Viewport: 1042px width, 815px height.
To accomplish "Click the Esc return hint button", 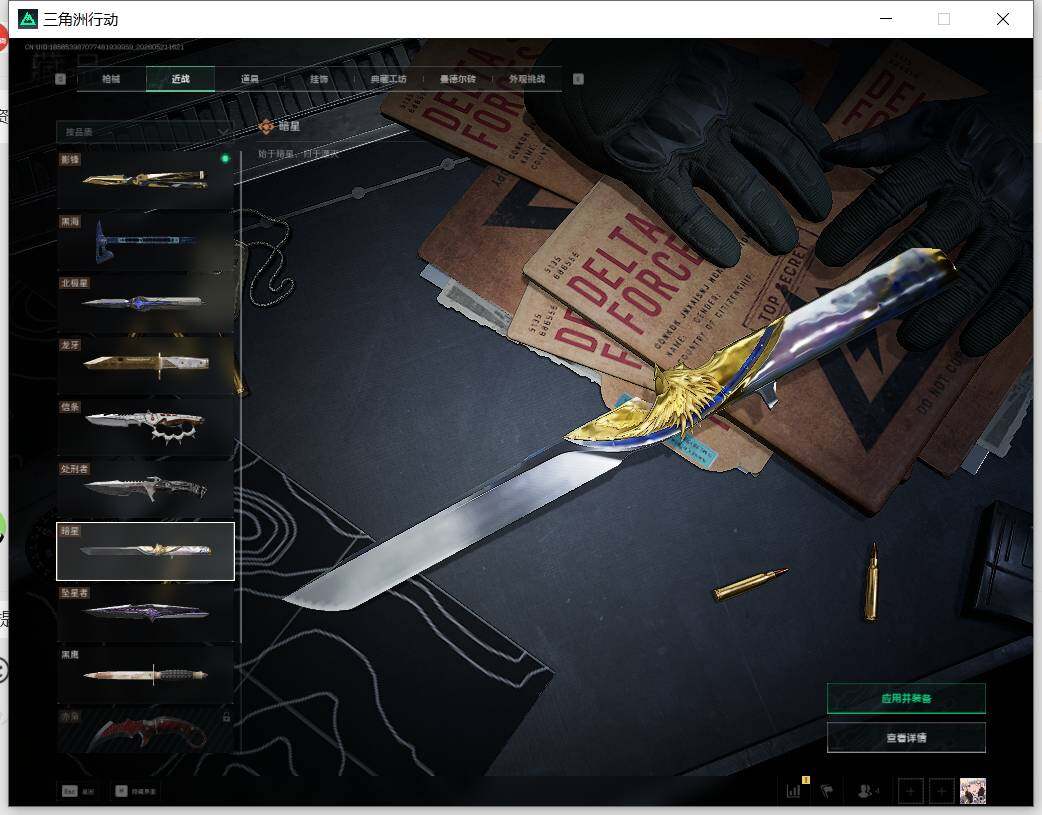I will coord(78,791).
